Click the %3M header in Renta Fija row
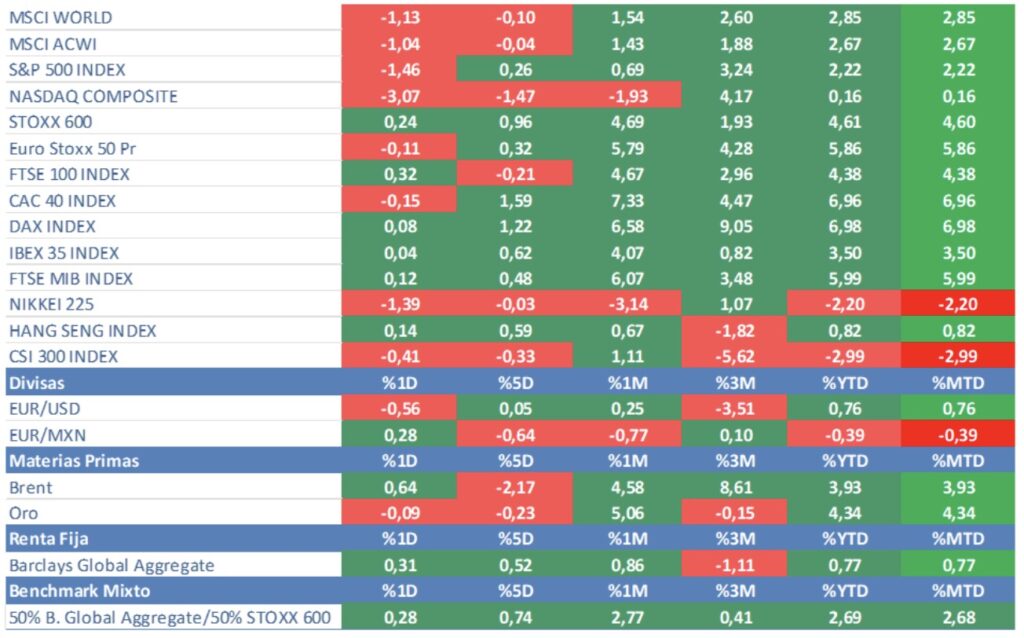The width and height of the screenshot is (1024, 638). coord(735,539)
